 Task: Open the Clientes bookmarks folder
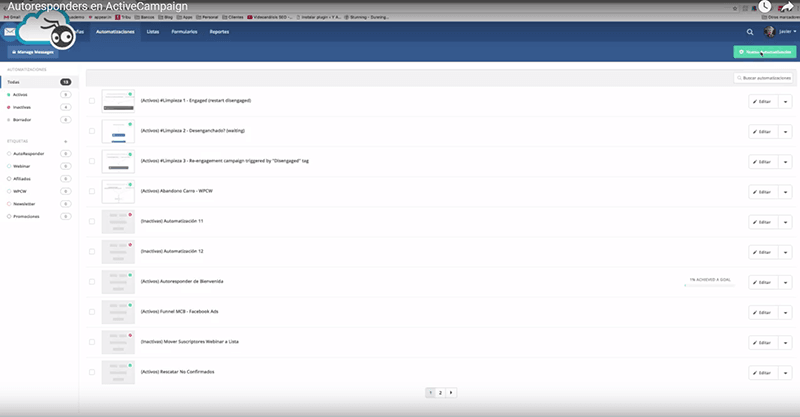[x=233, y=17]
